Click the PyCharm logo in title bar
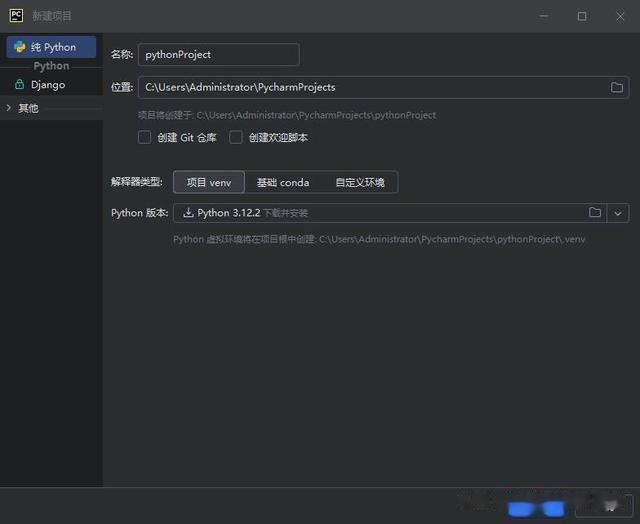 [x=16, y=16]
